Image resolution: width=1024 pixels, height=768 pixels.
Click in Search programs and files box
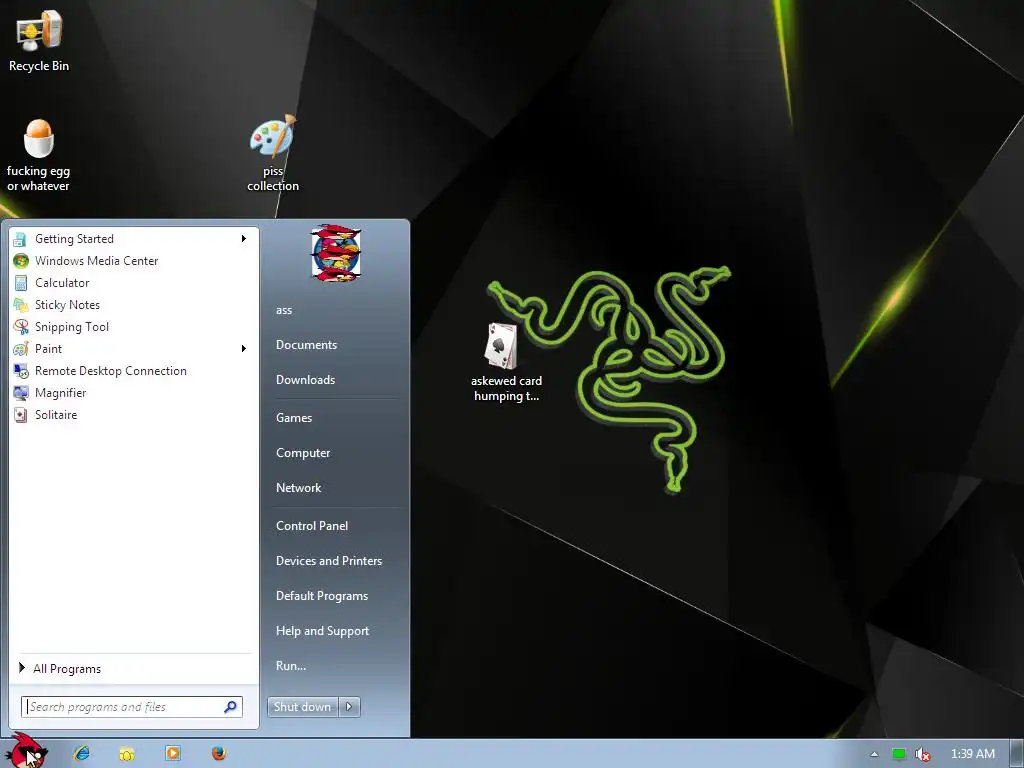point(132,707)
